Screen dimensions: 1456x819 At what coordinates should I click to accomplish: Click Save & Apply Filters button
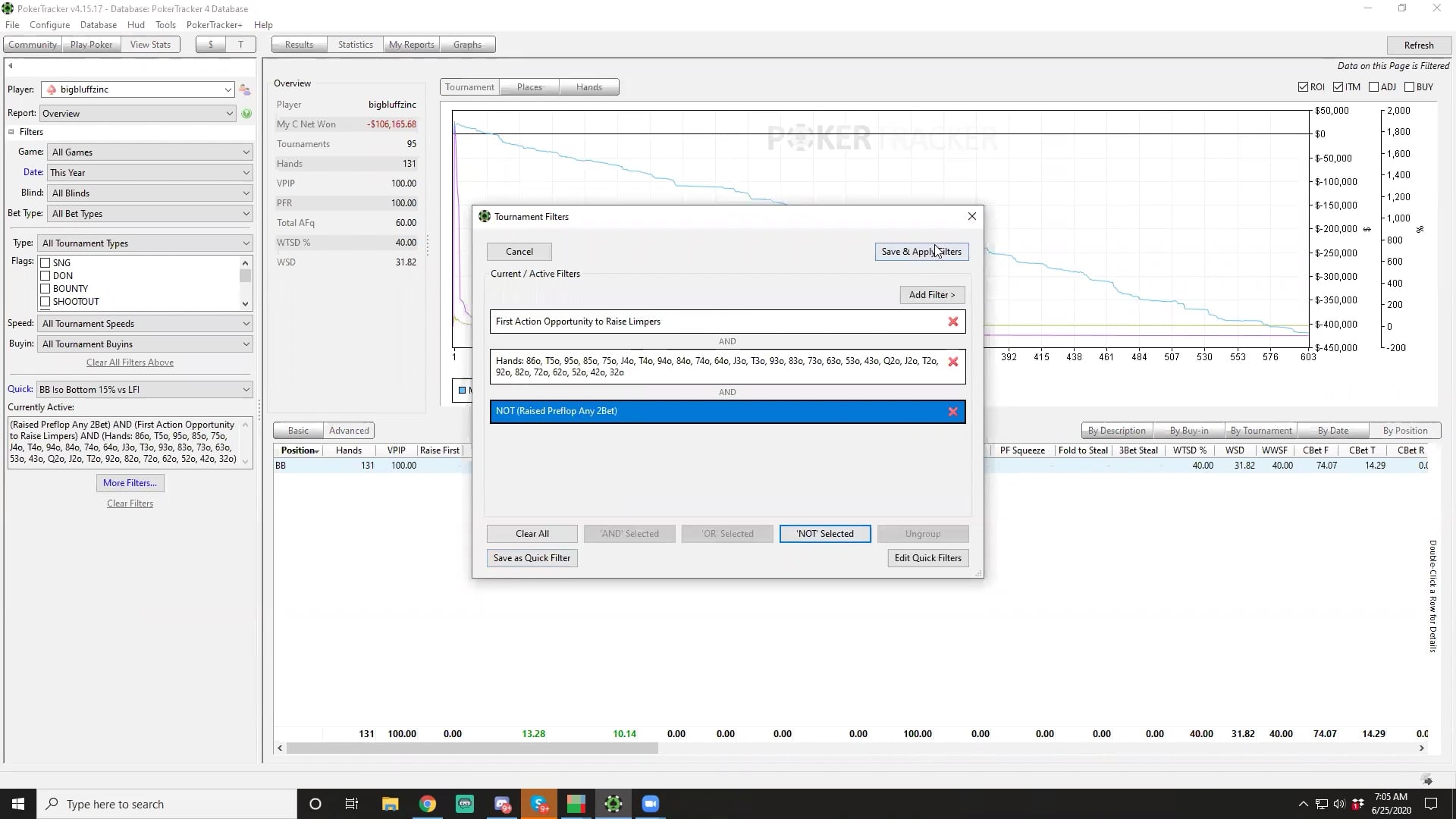click(921, 252)
